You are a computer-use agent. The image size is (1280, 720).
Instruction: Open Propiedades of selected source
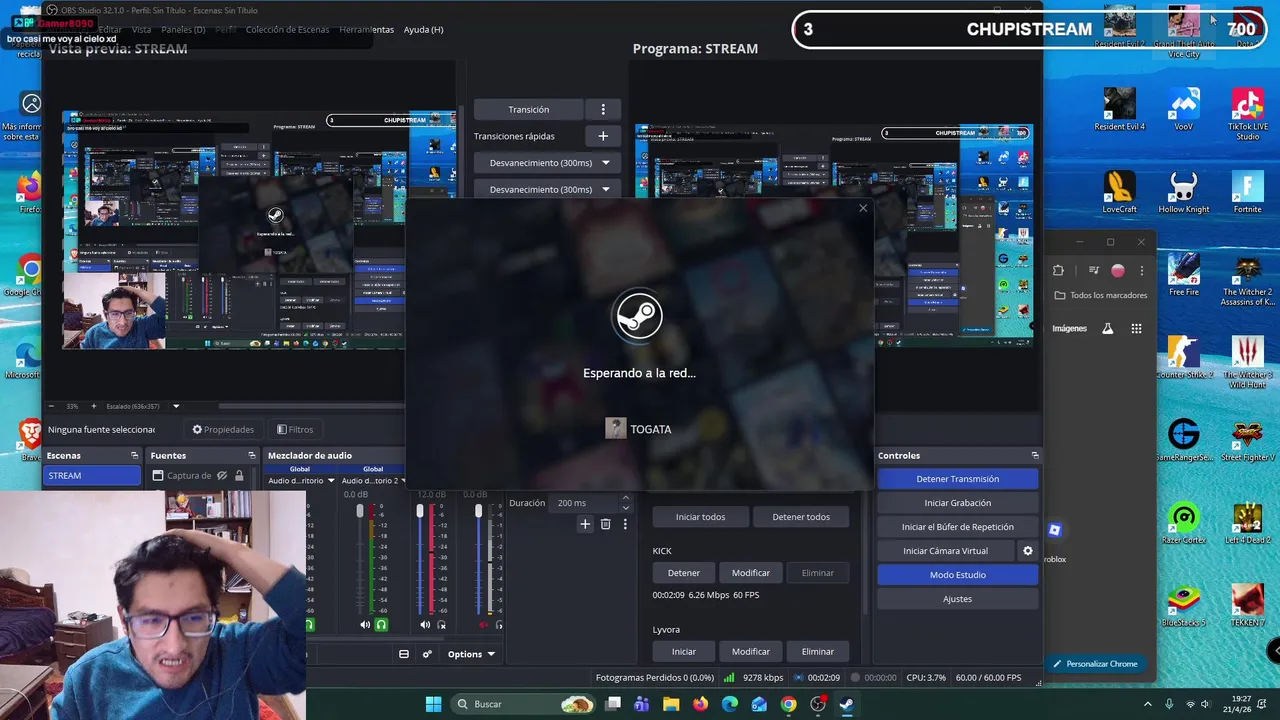point(223,429)
